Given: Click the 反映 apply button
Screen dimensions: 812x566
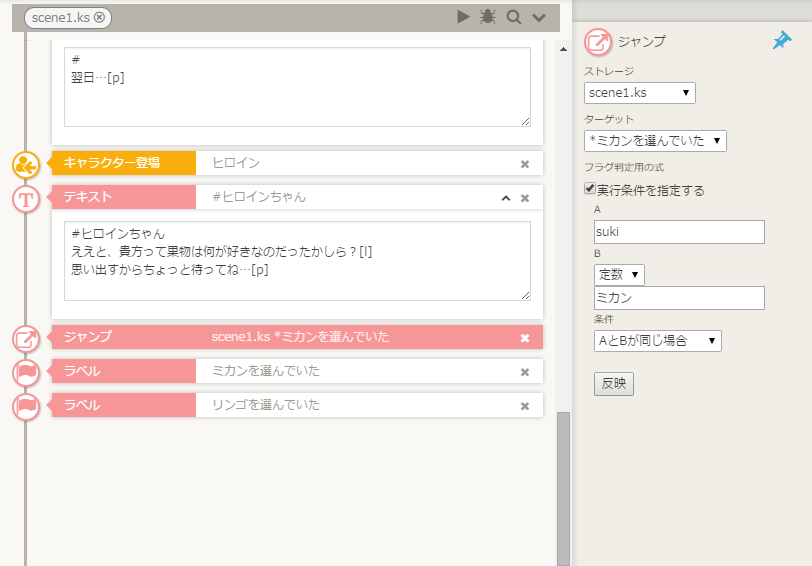Looking at the screenshot, I should [x=614, y=384].
